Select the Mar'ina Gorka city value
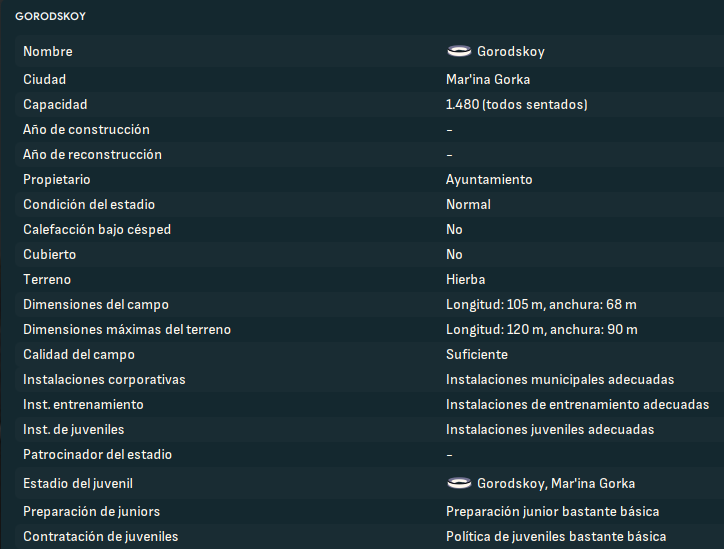The height and width of the screenshot is (549, 724). pyautogui.click(x=488, y=79)
